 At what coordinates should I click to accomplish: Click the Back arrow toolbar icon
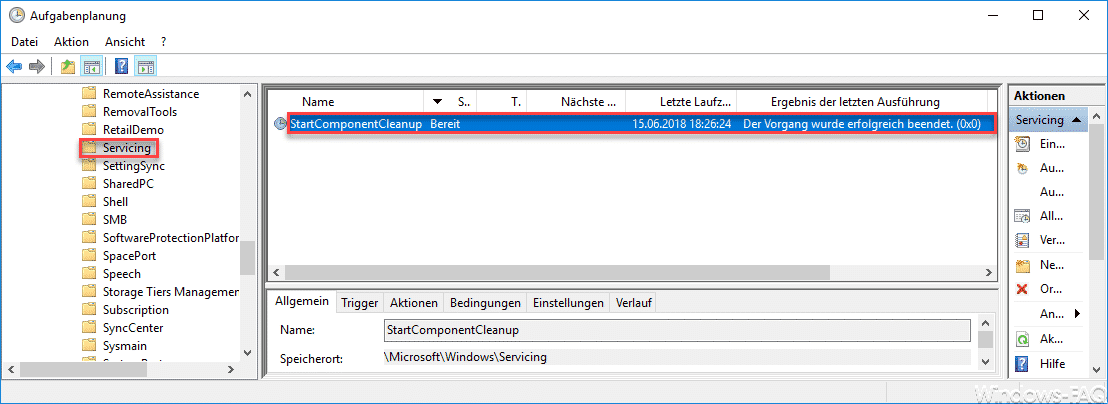click(x=13, y=67)
